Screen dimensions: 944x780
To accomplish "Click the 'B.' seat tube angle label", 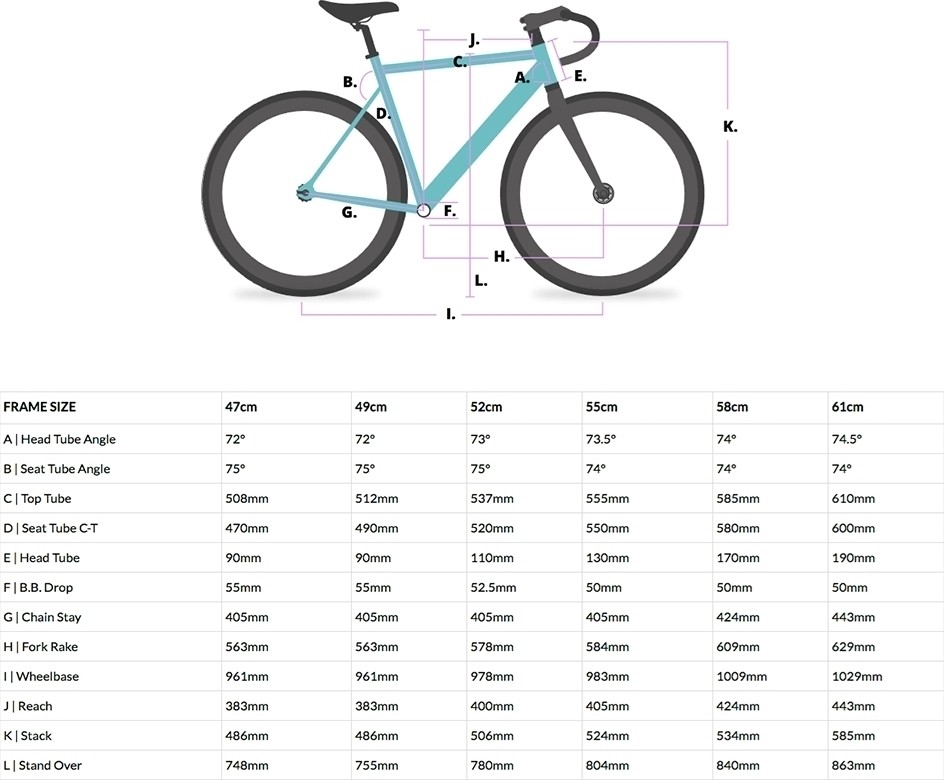I will [350, 82].
